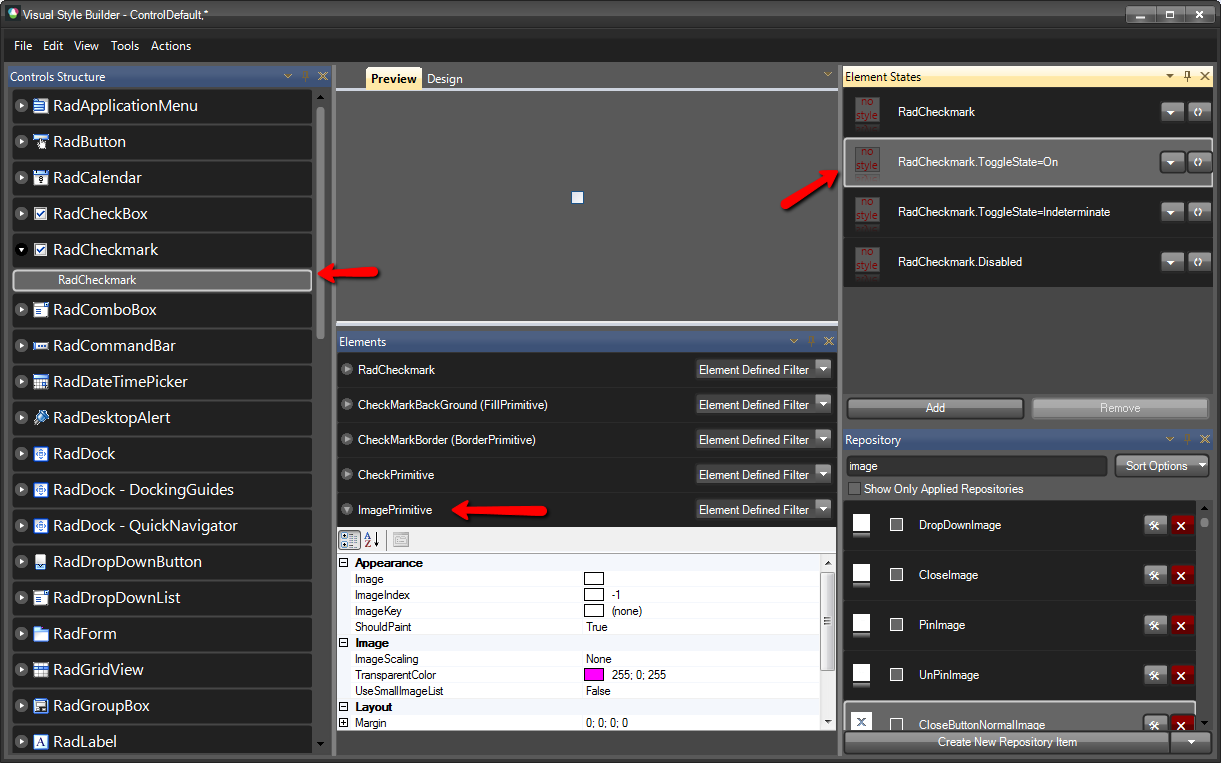Image resolution: width=1221 pixels, height=763 pixels.
Task: Expand the CheckPrimitive element row
Action: (347, 475)
